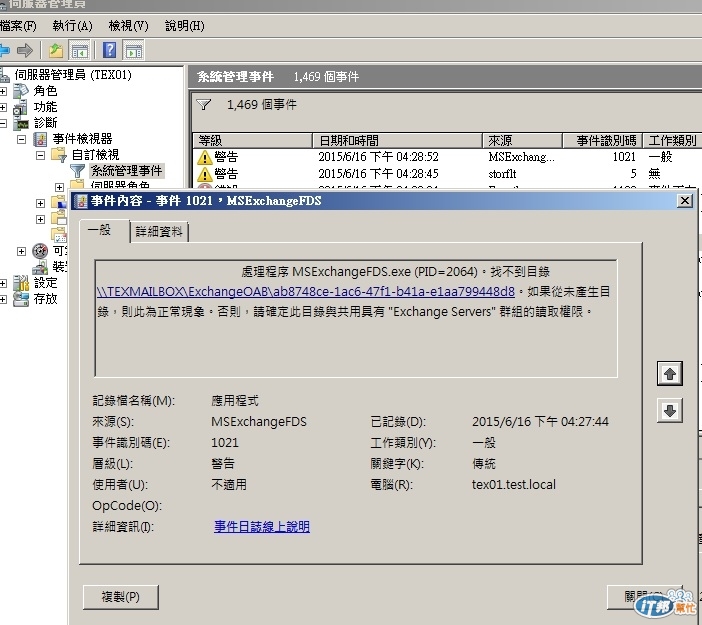702x625 pixels.
Task: Select the 功能 node icon
Action: pyautogui.click(x=21, y=107)
